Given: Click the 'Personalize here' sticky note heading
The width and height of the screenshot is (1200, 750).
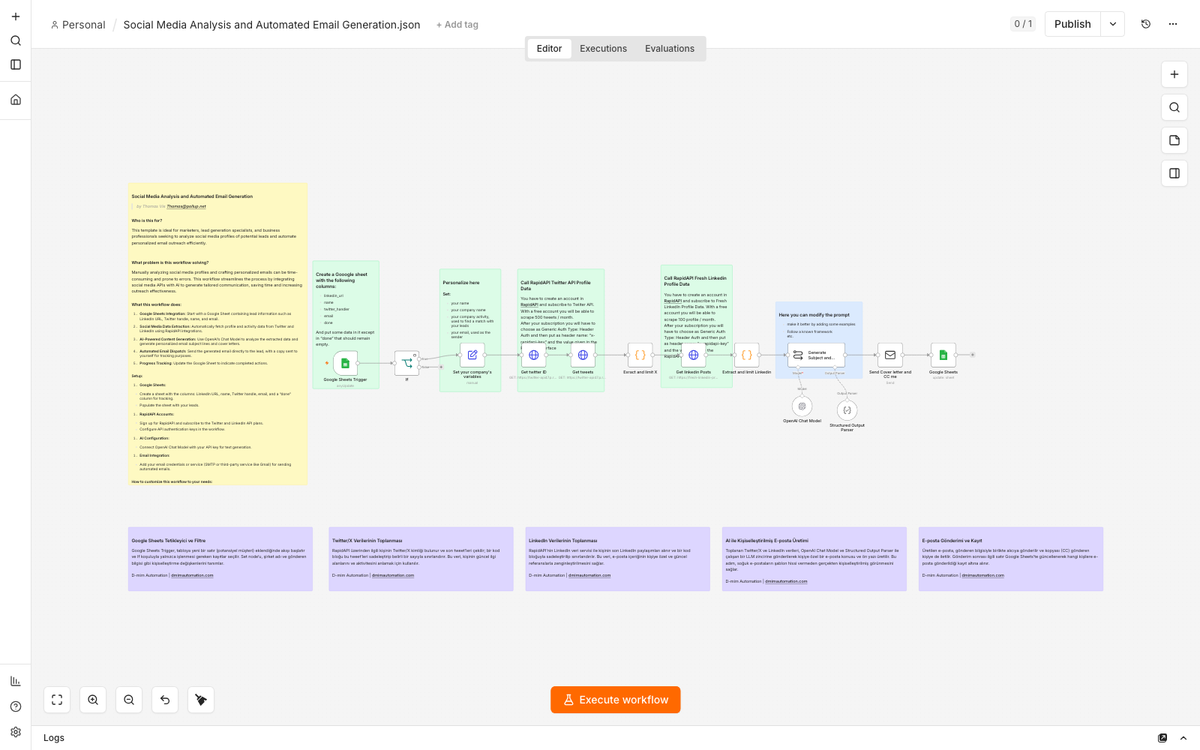Looking at the screenshot, I should [461, 283].
